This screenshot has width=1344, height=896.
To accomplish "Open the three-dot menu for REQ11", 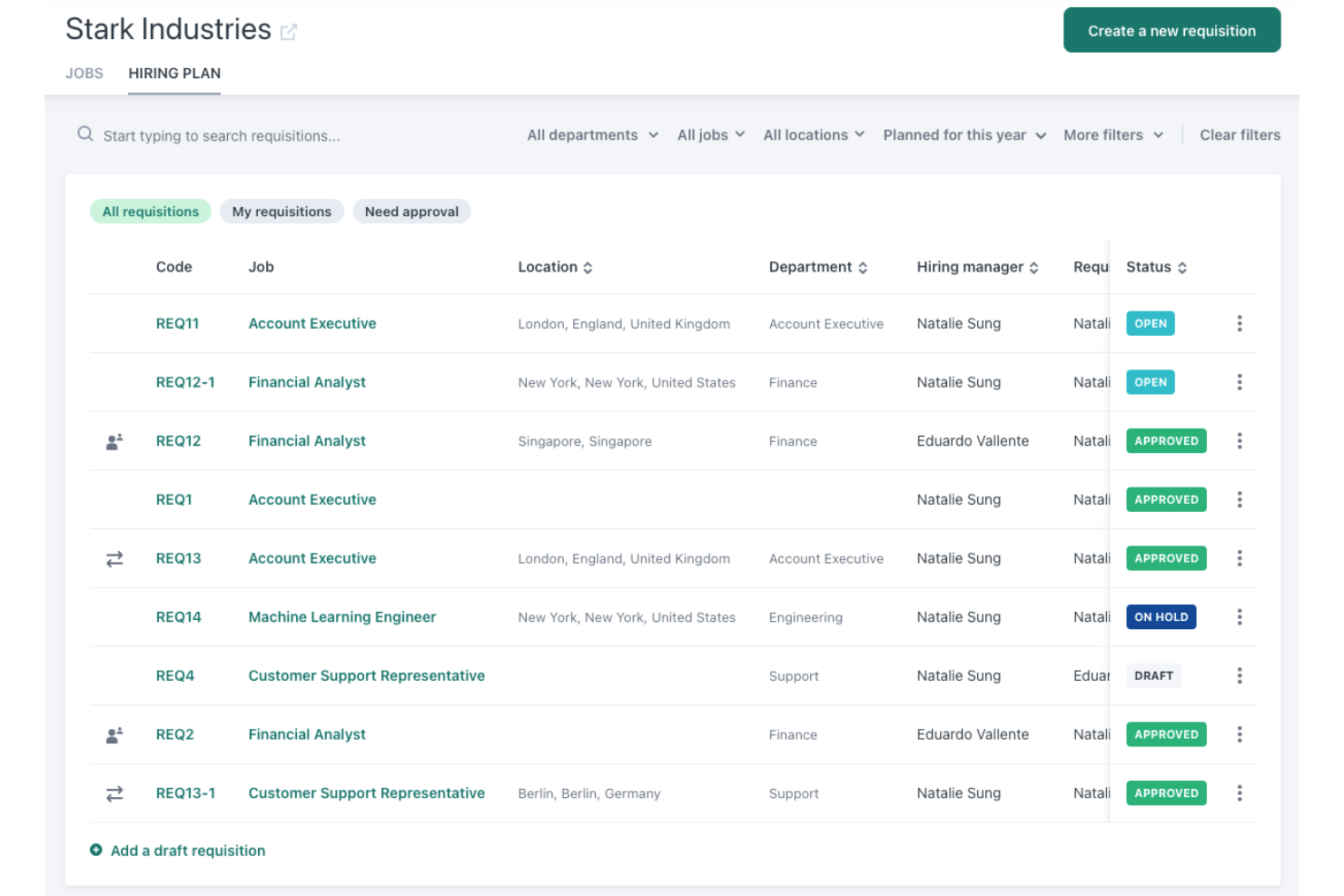I will click(1240, 323).
